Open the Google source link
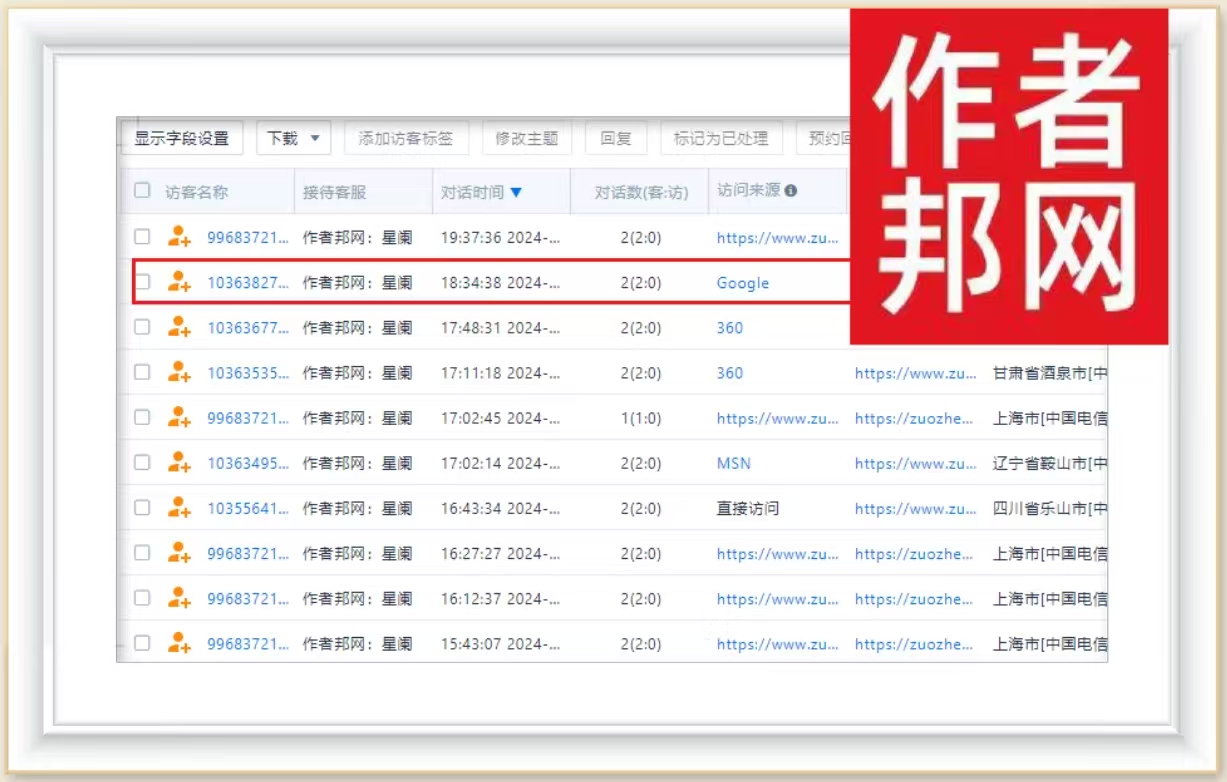The width and height of the screenshot is (1227, 782). (x=742, y=283)
